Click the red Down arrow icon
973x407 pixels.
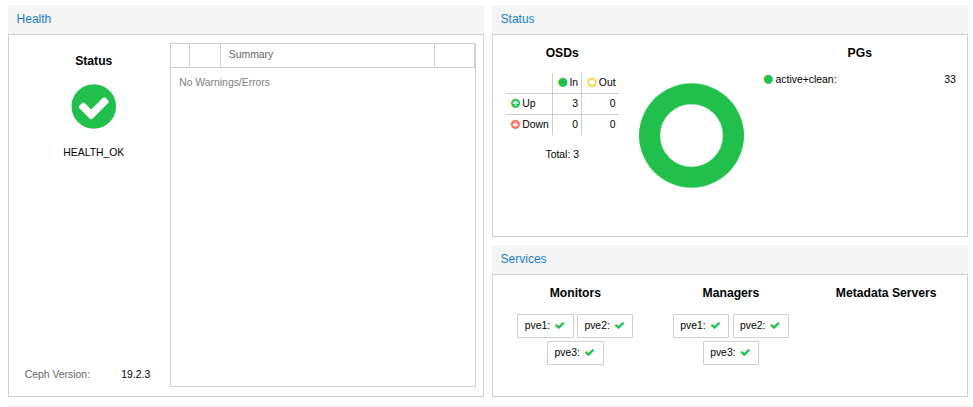515,125
